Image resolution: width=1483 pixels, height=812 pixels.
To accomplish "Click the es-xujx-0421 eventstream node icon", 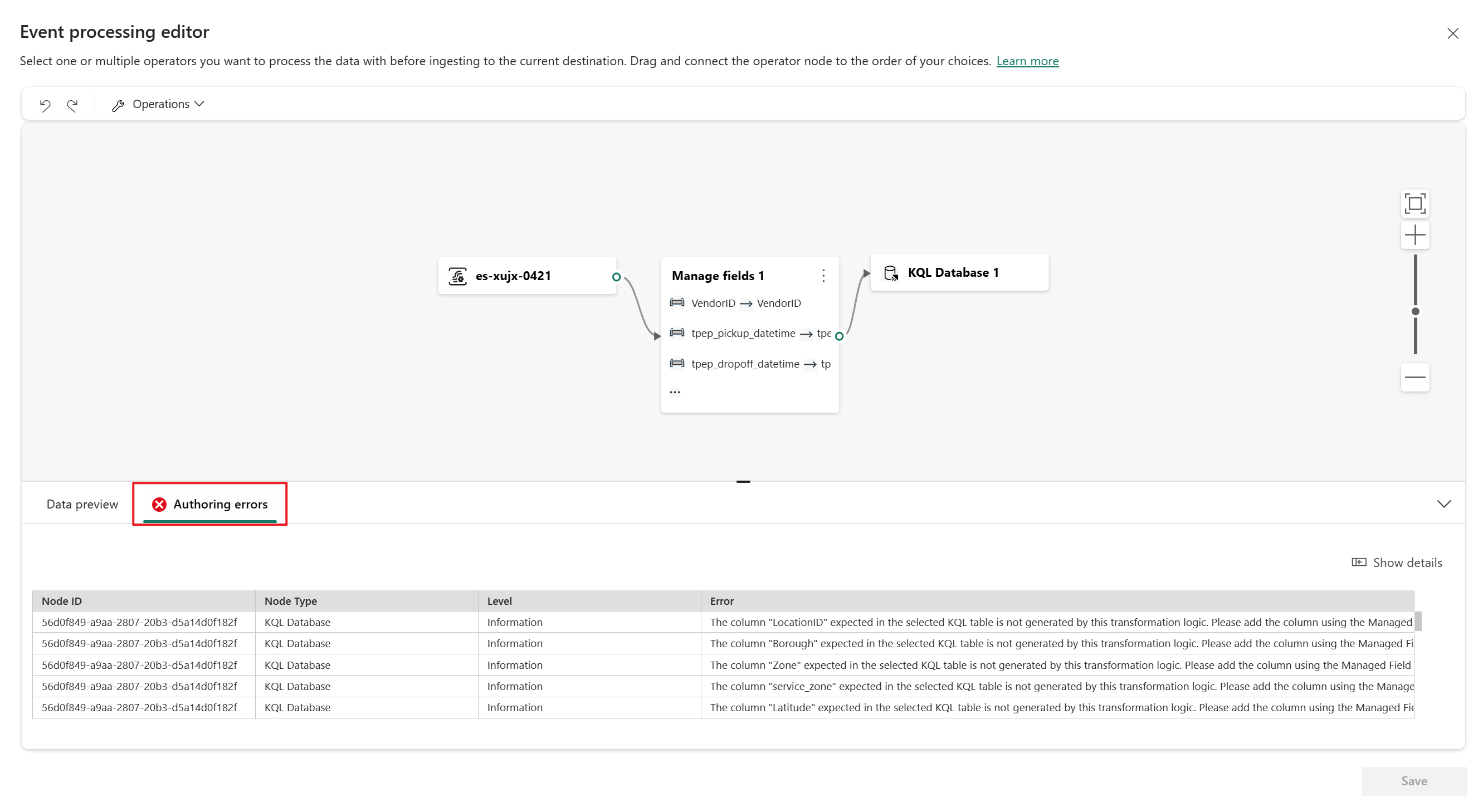I will [458, 276].
